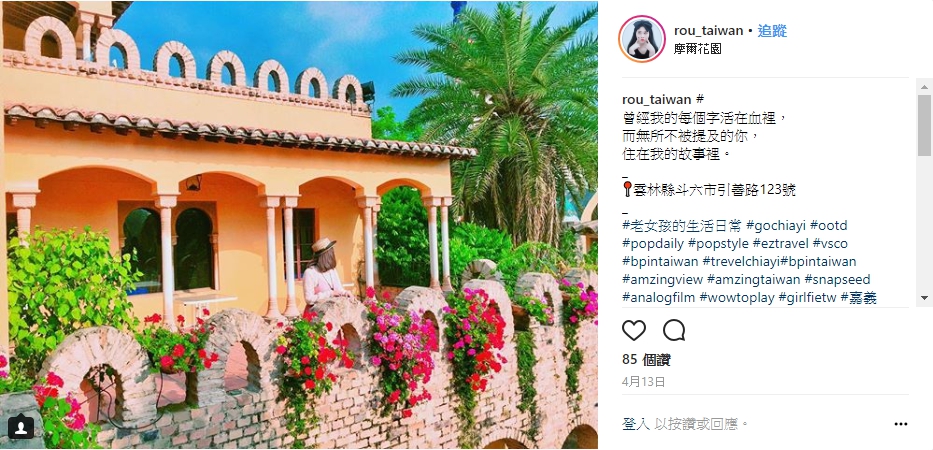Screen dimensions: 933x450
Task: View the 85 個讚 likes list
Action: 646,360
